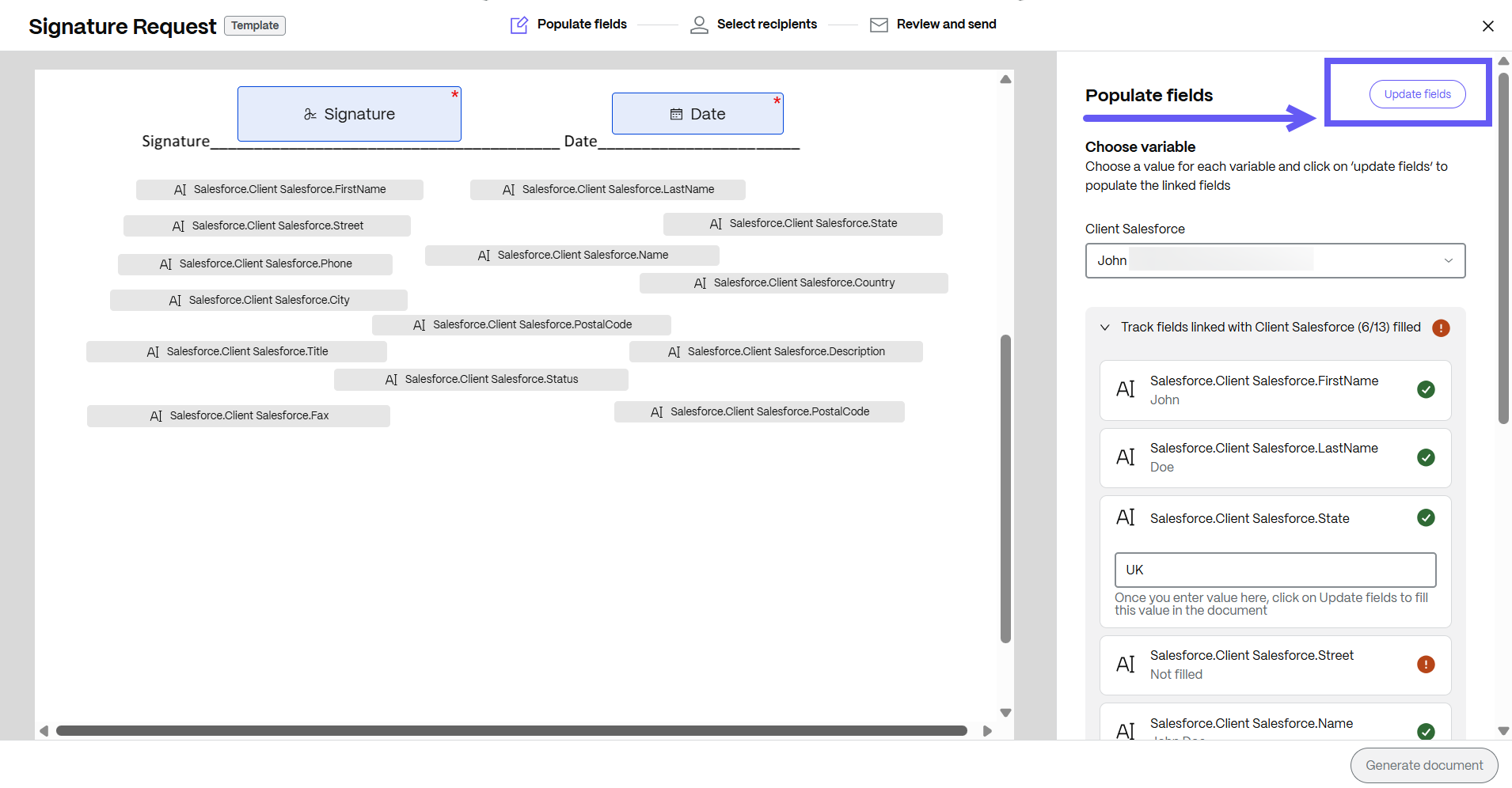Screen dimensions: 1512x788
Task: Select the Date field in the document
Action: (x=697, y=114)
